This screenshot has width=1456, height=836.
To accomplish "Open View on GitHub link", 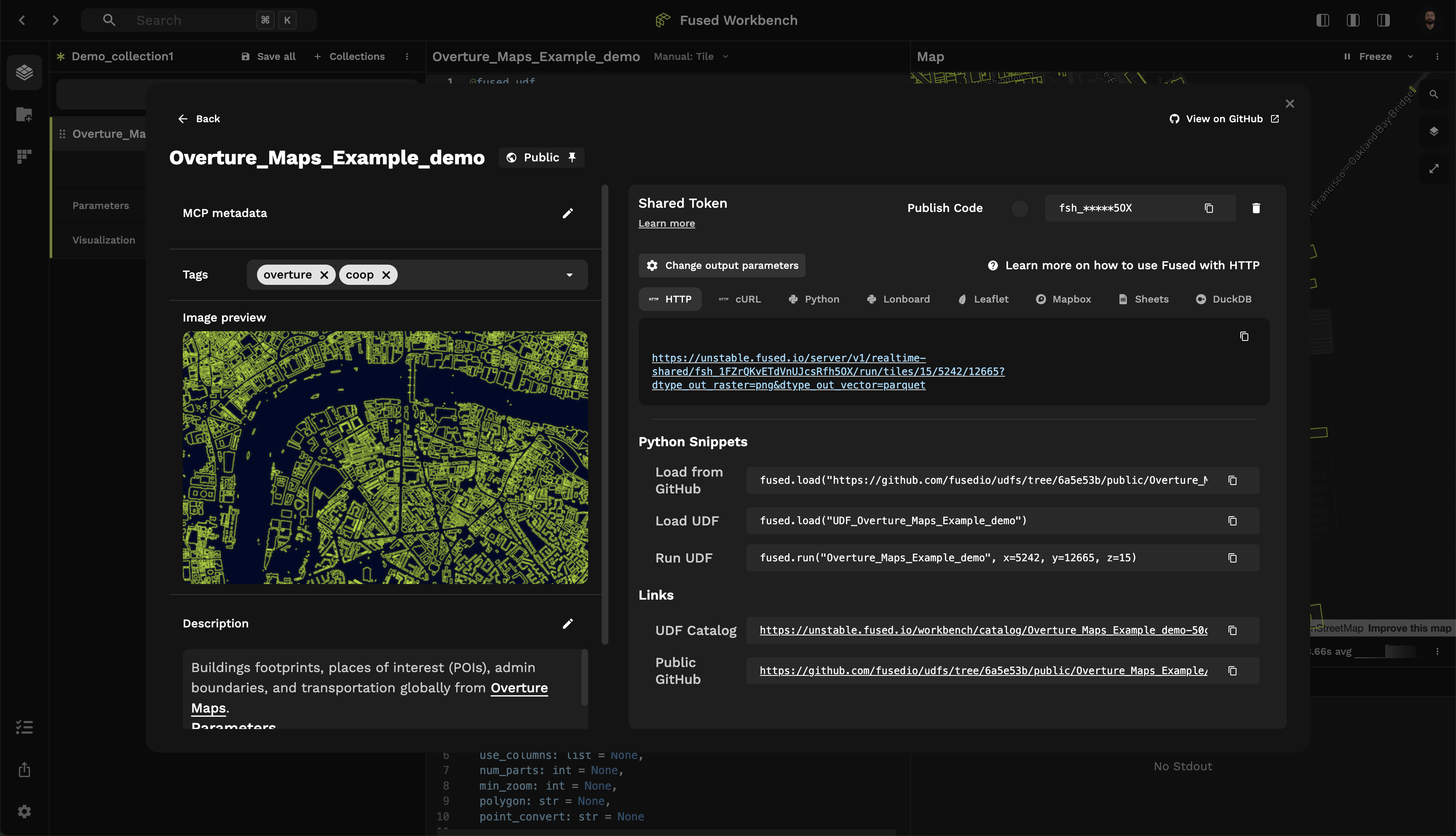I will click(x=1224, y=119).
